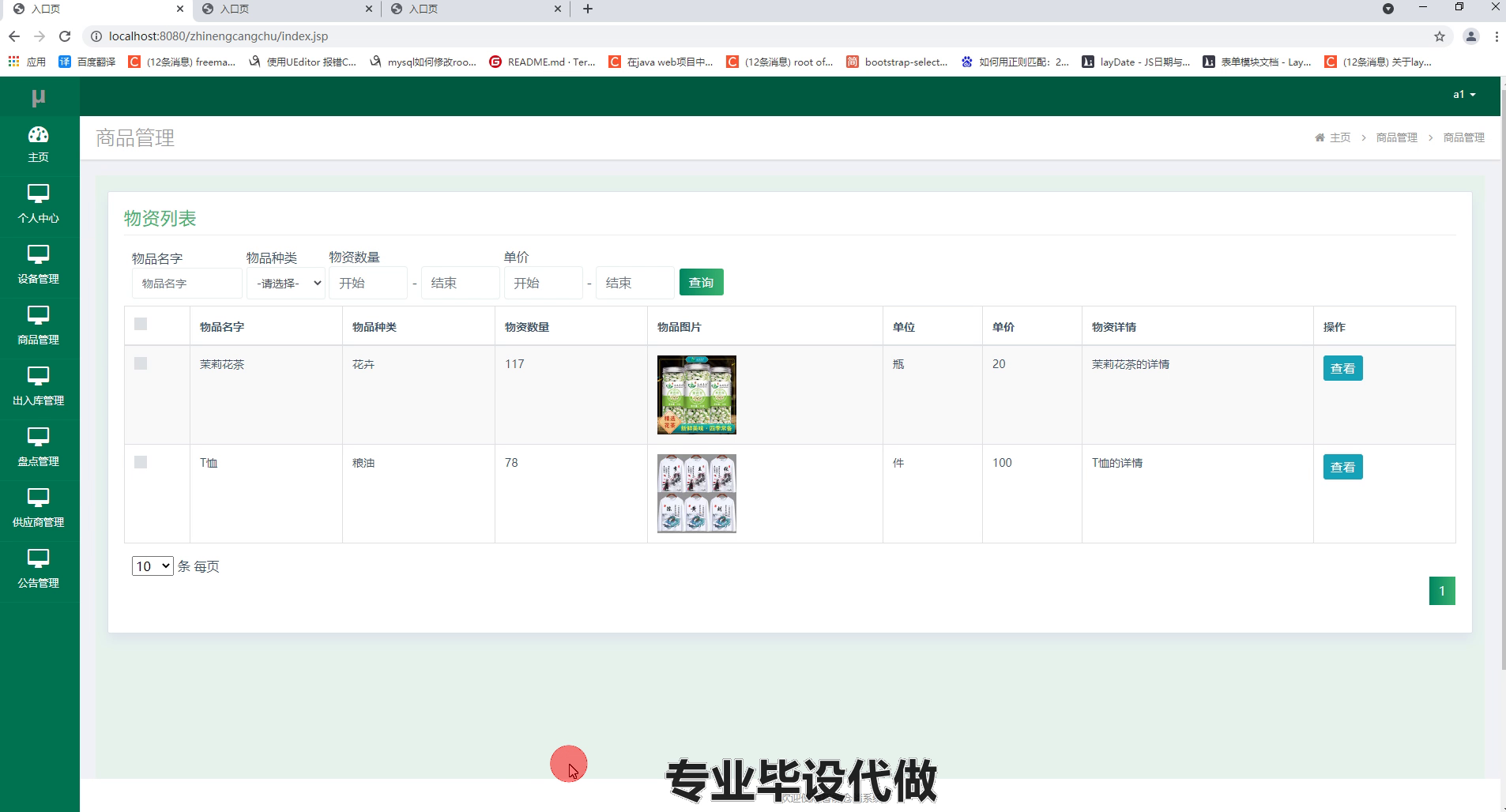Click the unit price value 100
Screen dimensions: 1506x812
click(1002, 463)
